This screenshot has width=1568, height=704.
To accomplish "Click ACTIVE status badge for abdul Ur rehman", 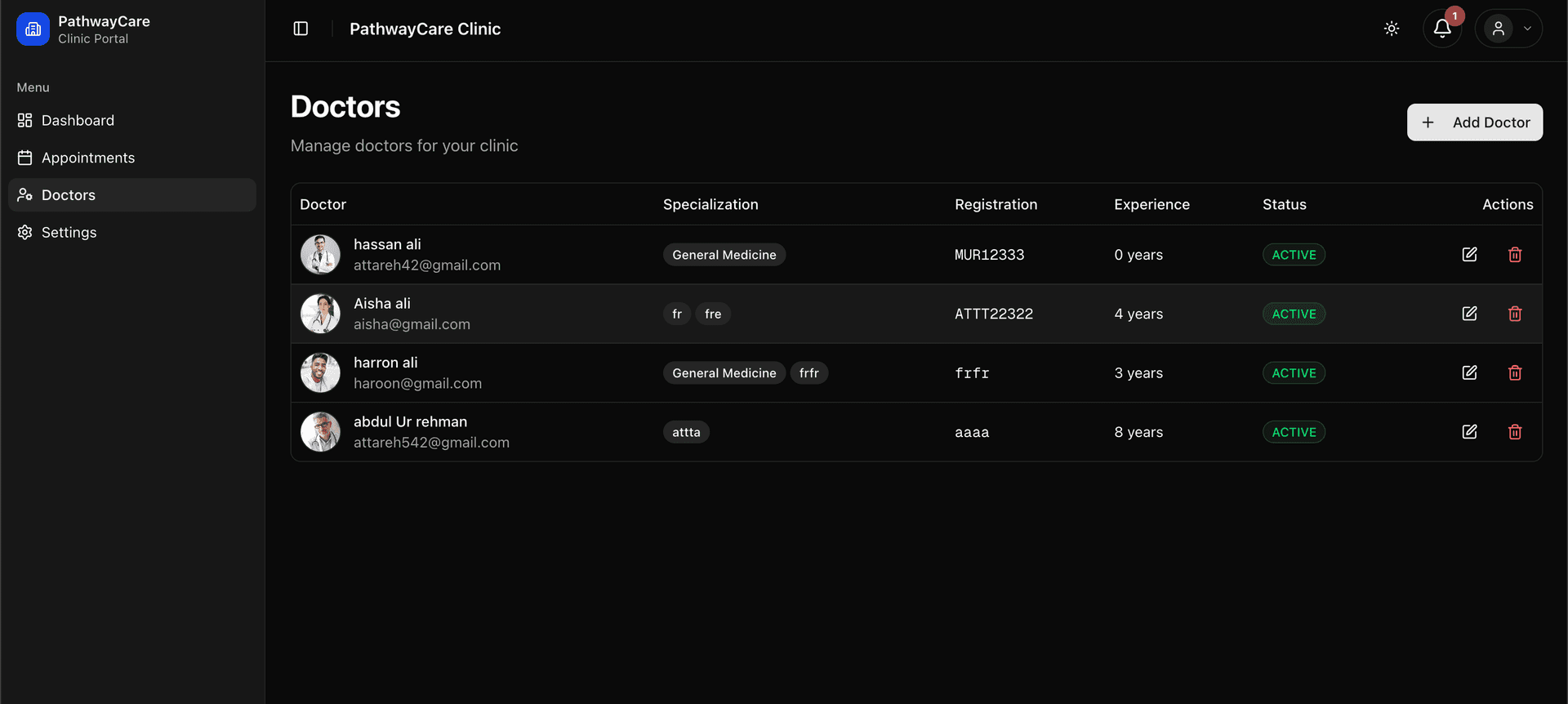I will point(1294,432).
